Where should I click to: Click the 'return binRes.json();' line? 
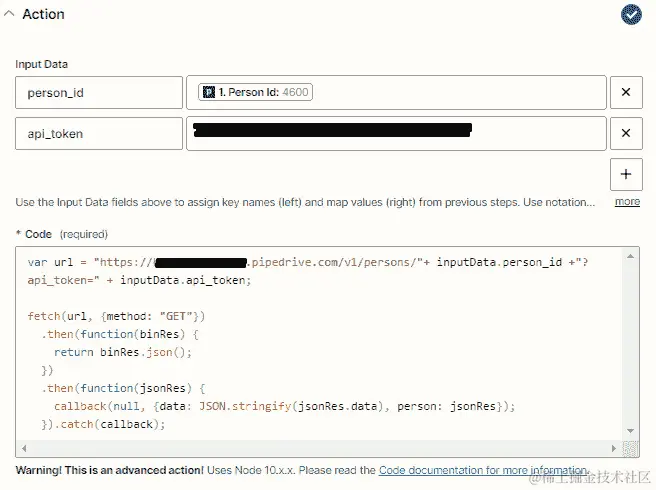pos(123,352)
